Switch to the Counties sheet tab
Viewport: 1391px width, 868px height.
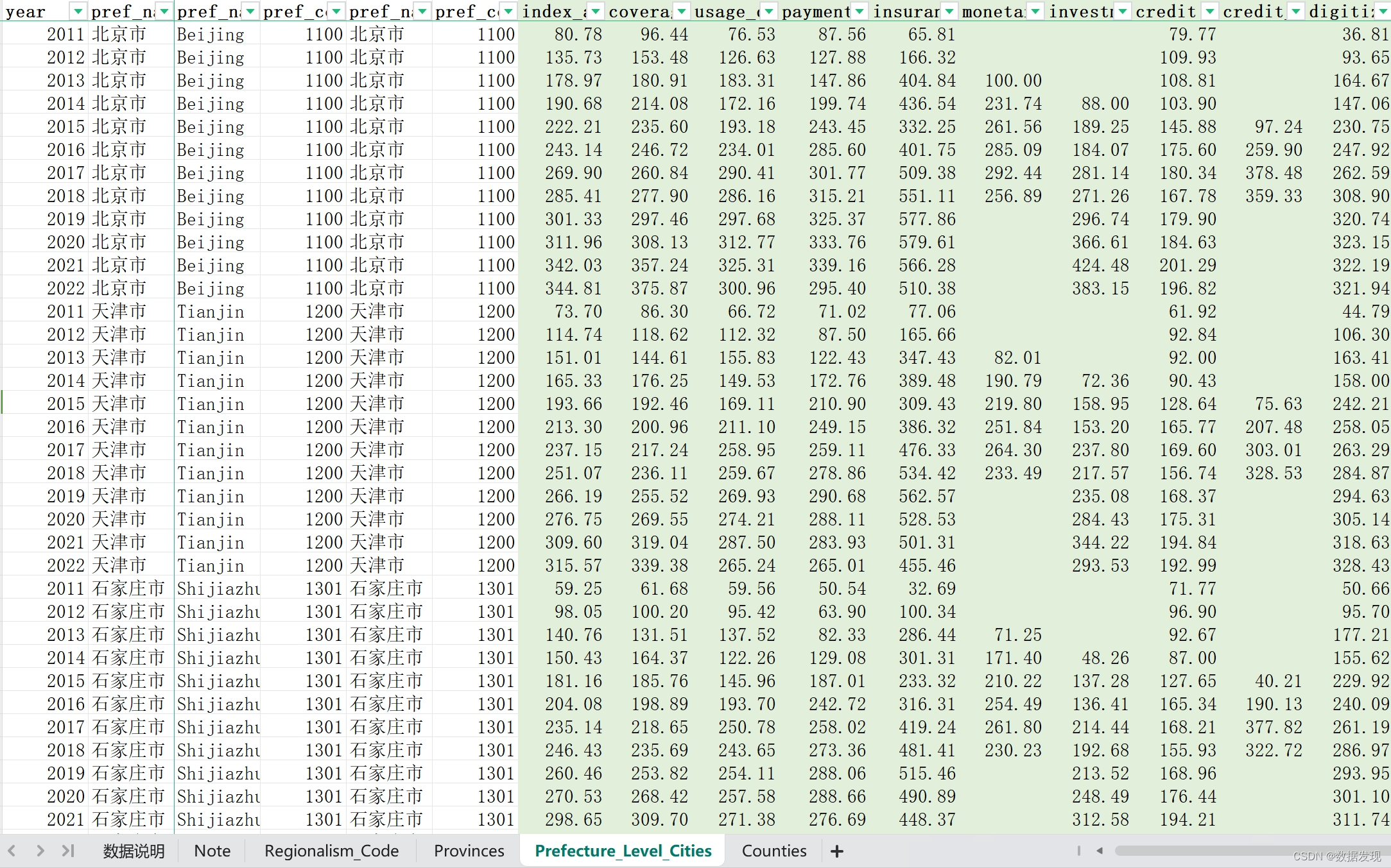tap(773, 851)
